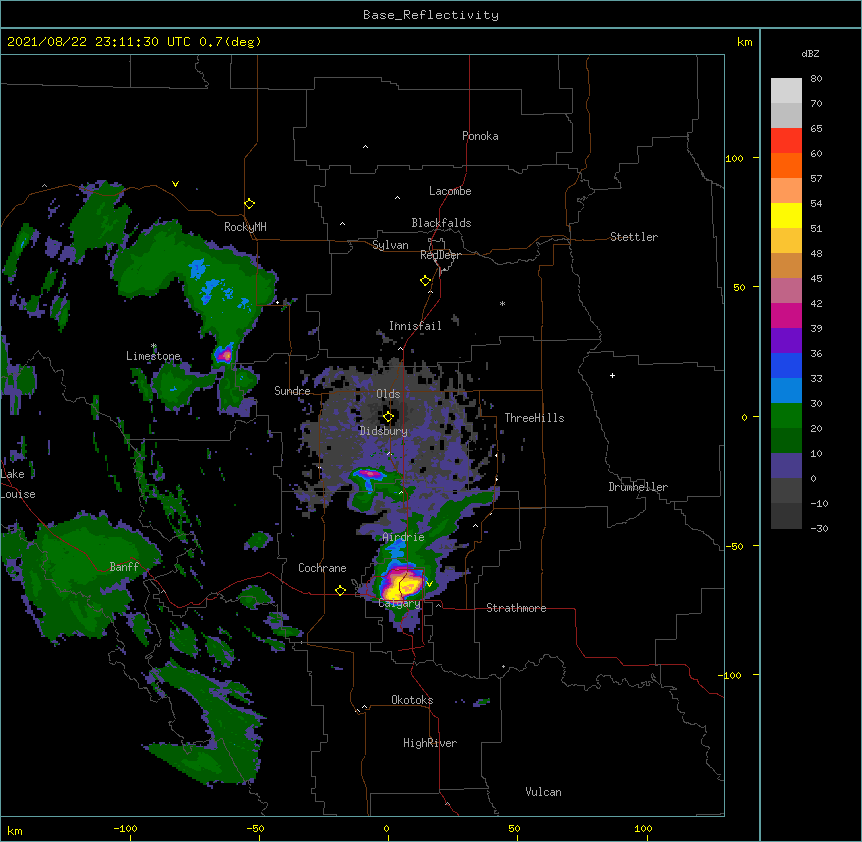
Task: Click the small magenta cell east of Limestone
Action: (x=224, y=355)
